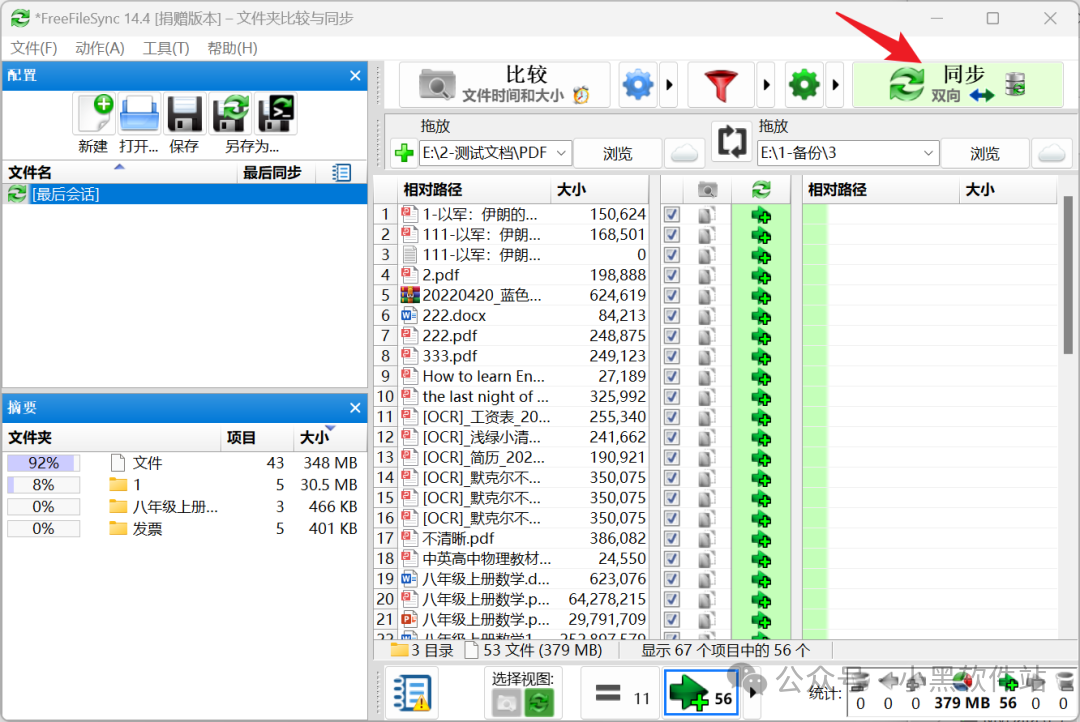The image size is (1080, 722).
Task: Open comparison settings blue gear
Action: [638, 85]
